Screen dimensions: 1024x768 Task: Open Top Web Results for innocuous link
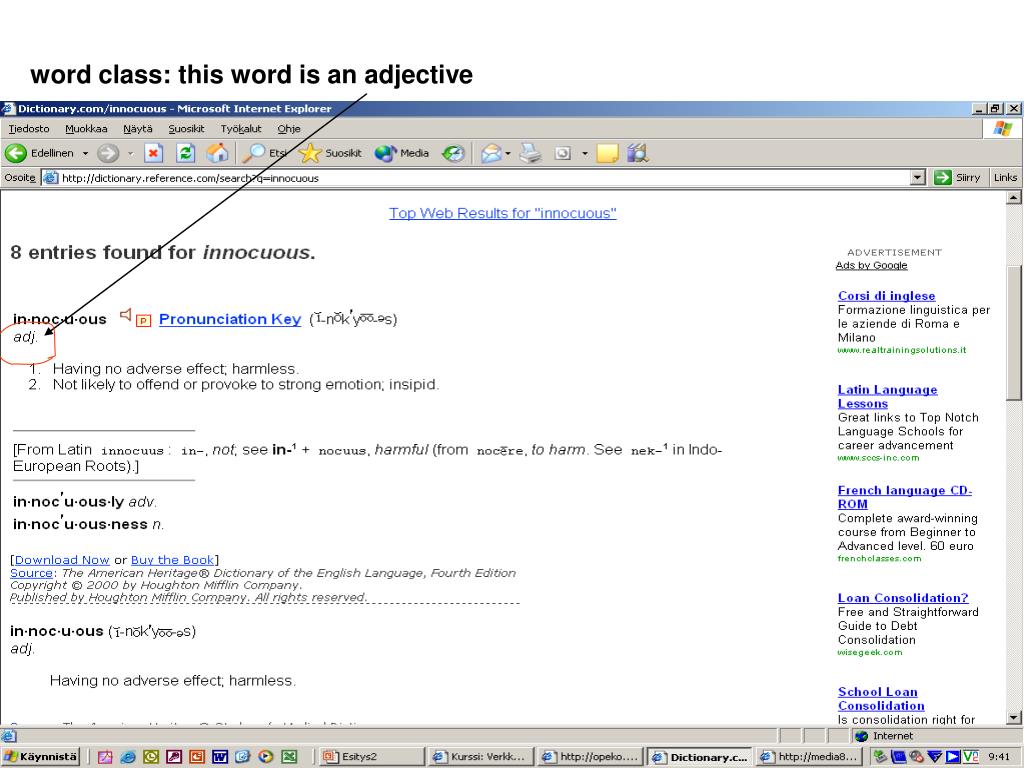[503, 213]
